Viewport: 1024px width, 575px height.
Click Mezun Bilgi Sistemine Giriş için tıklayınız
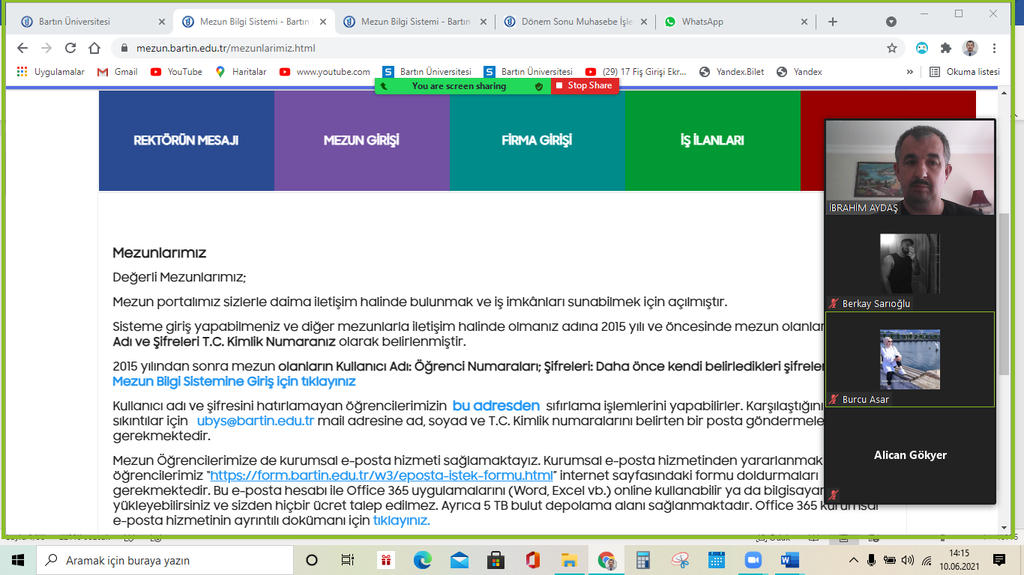[234, 382]
